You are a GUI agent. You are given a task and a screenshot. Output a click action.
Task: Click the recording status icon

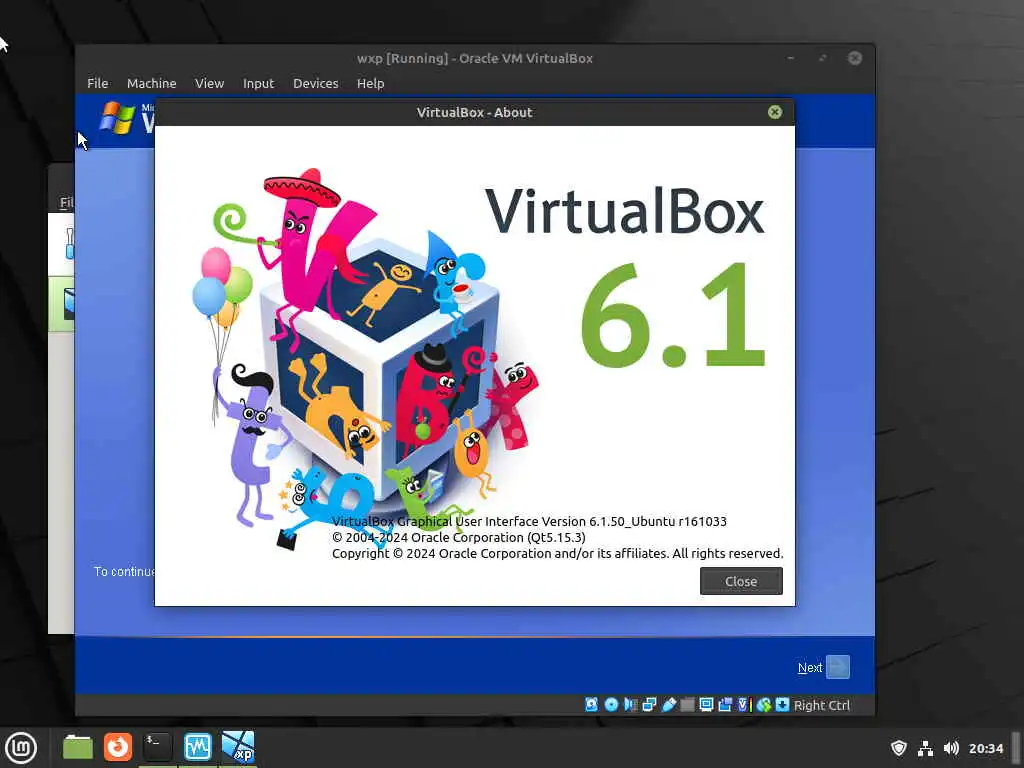(x=725, y=705)
